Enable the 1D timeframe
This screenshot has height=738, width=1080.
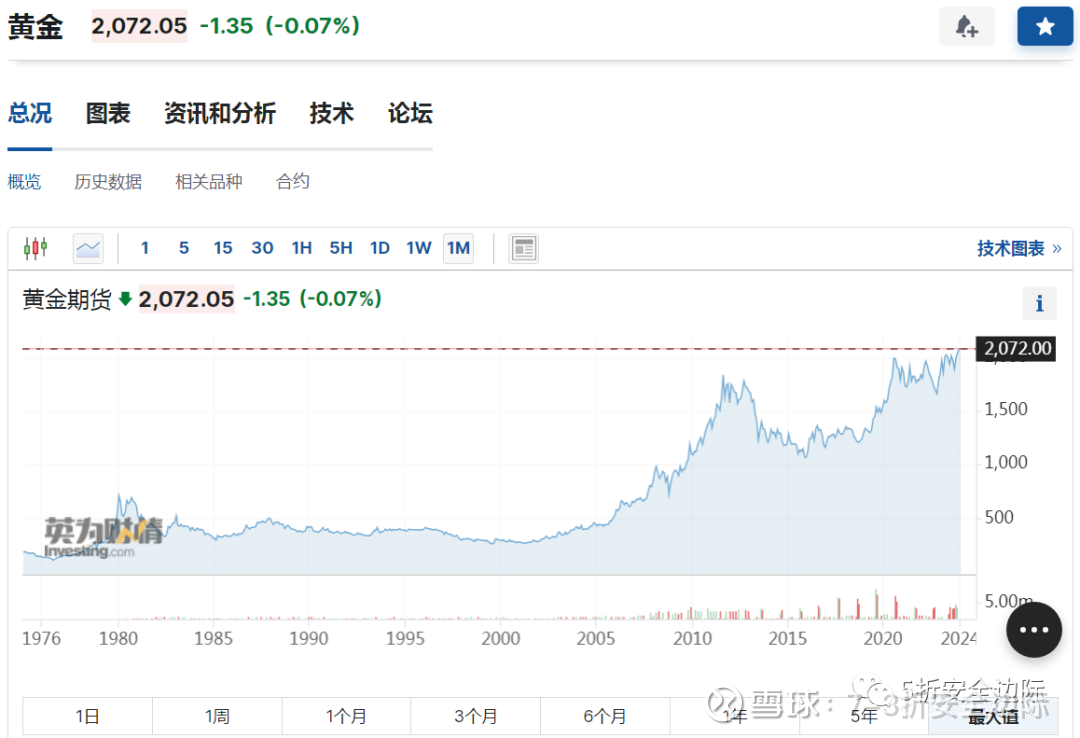(x=380, y=247)
